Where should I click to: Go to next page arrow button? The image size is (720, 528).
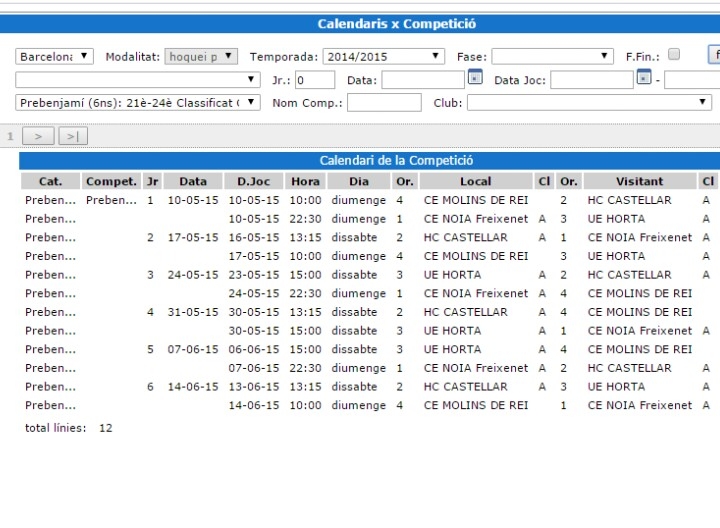(38, 136)
